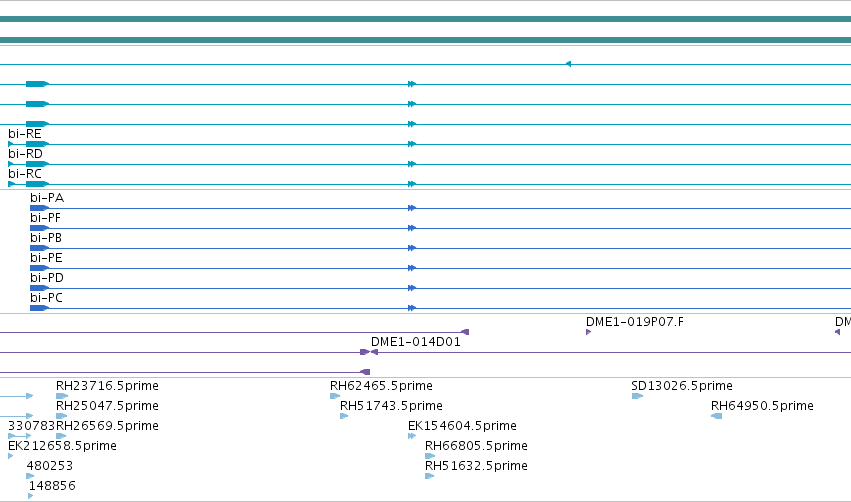Open the RH62465.5prime EST label
The height and width of the screenshot is (502, 851).
[x=381, y=386]
